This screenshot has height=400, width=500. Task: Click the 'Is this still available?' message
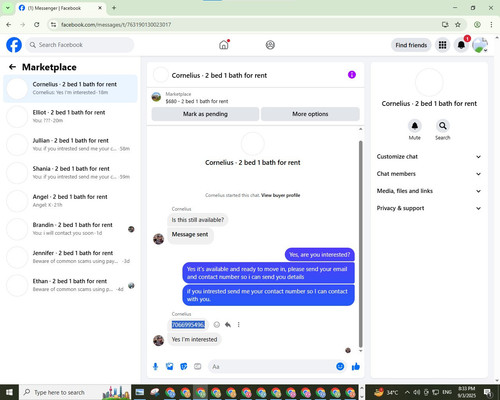(x=198, y=220)
